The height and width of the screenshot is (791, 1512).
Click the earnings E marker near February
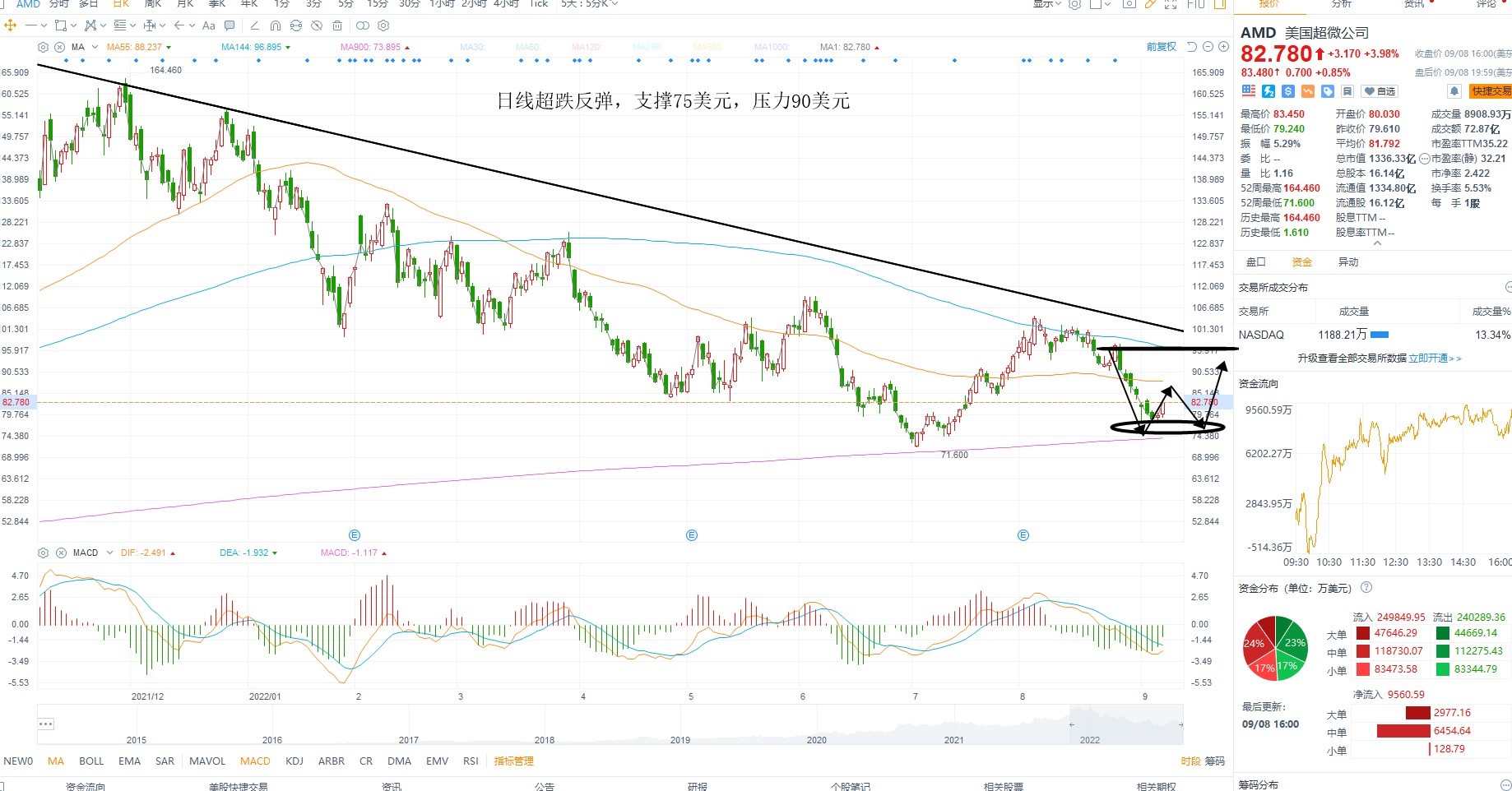[355, 535]
